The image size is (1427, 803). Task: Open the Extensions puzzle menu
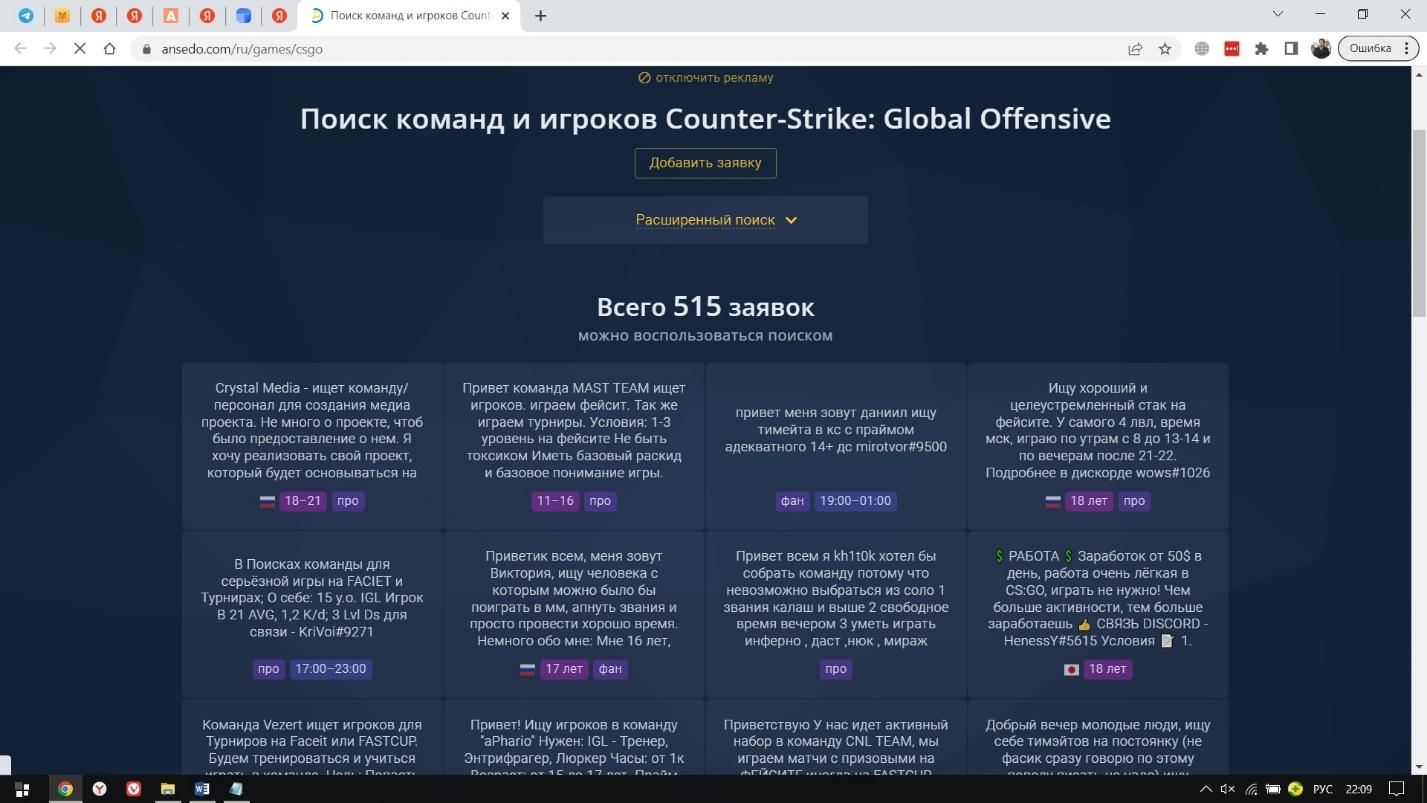1262,48
